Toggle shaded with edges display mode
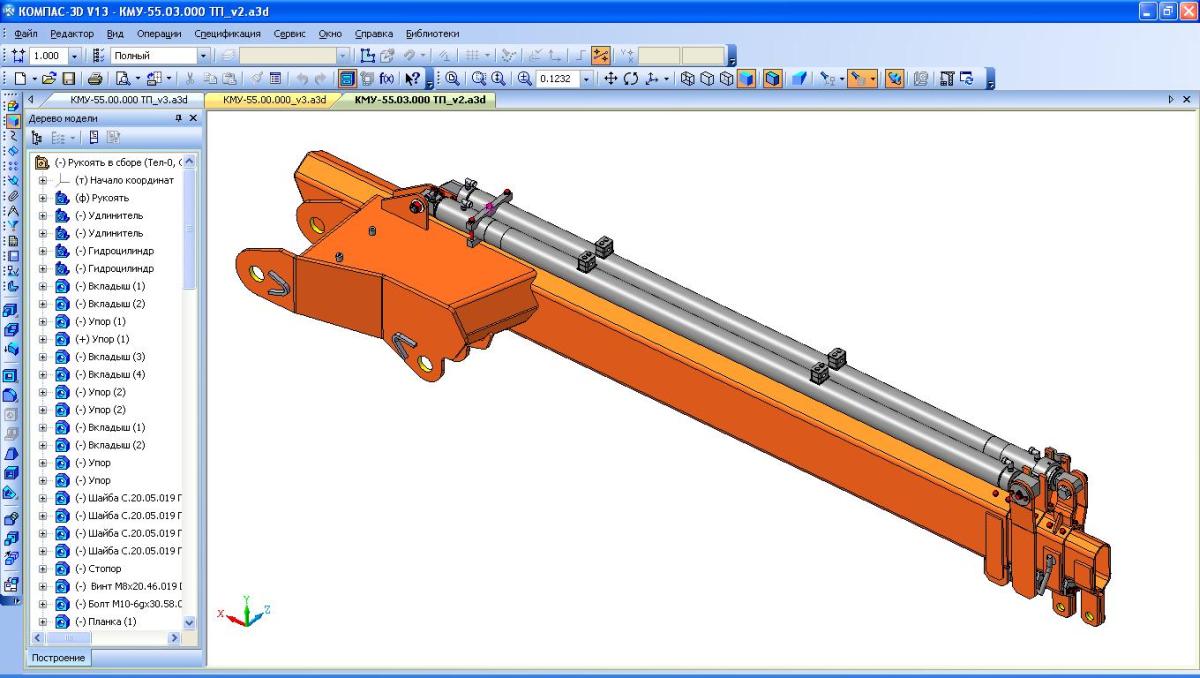1200x678 pixels. 772,78
